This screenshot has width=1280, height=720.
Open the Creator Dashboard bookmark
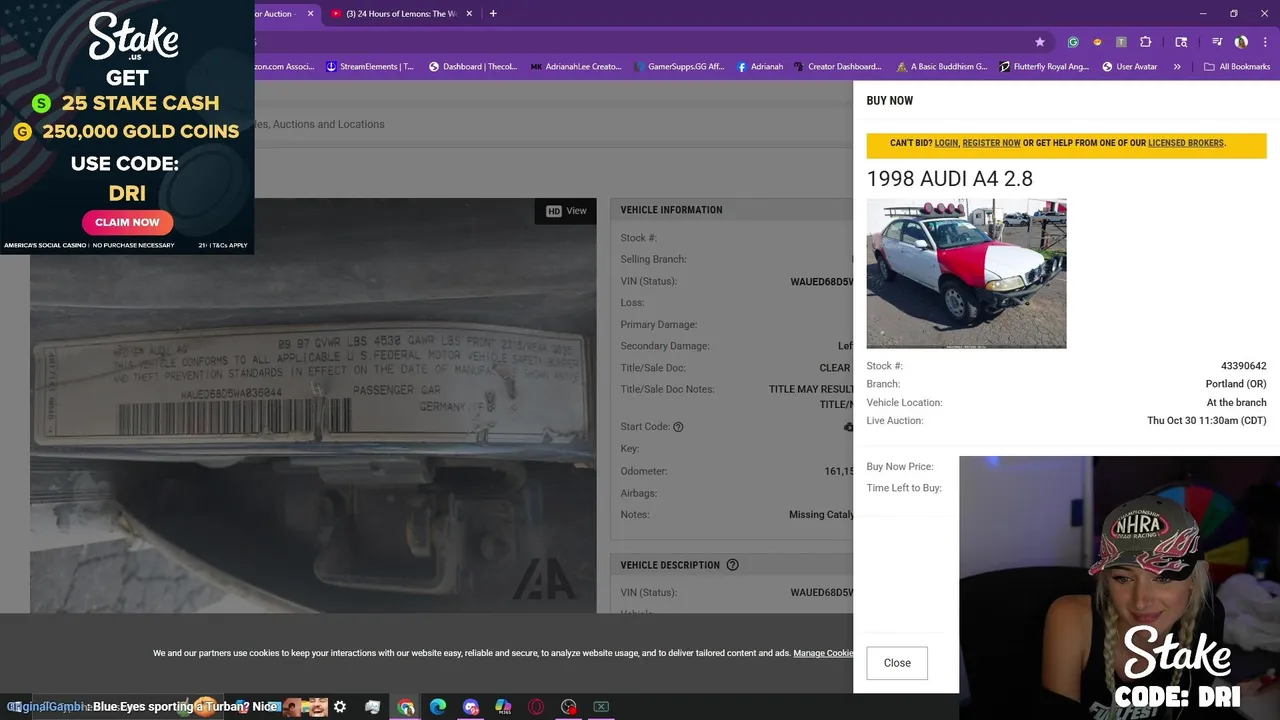(838, 67)
